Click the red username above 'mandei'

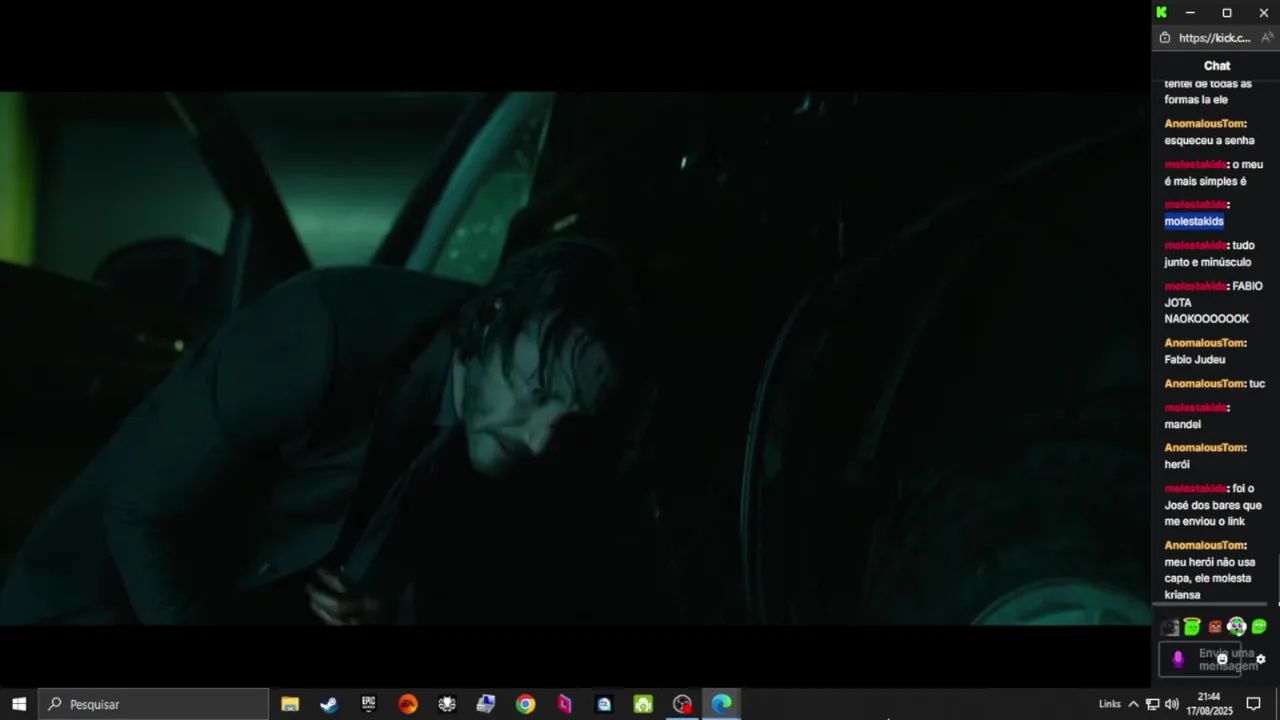(x=1195, y=408)
